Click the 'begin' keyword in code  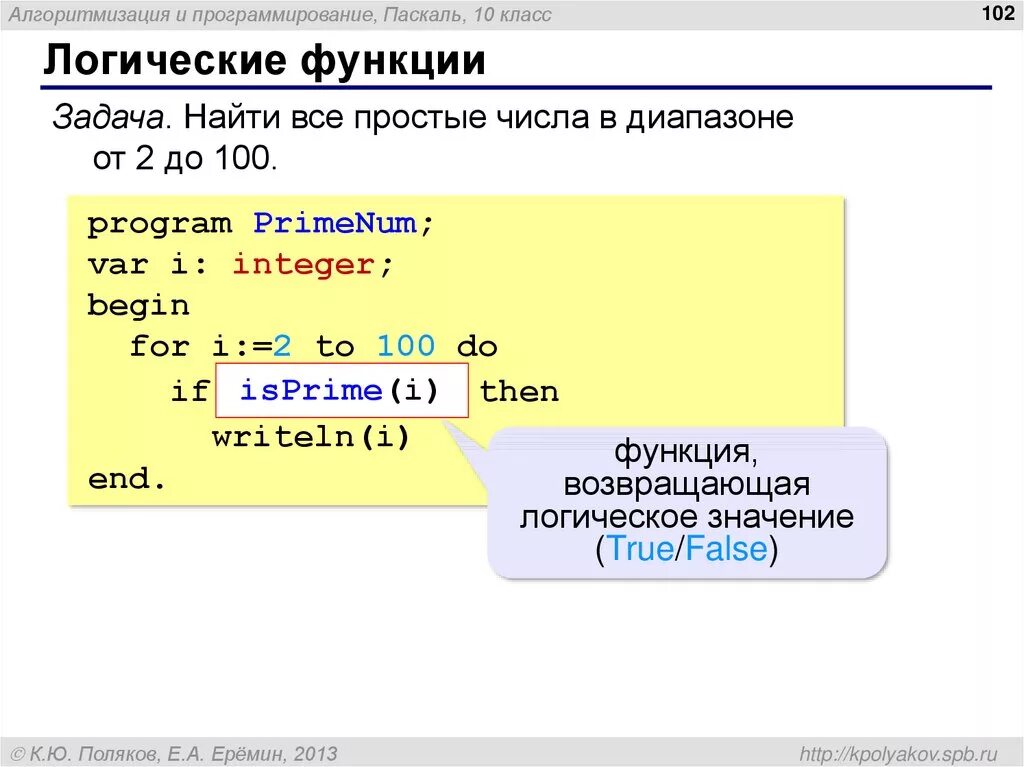[x=138, y=306]
